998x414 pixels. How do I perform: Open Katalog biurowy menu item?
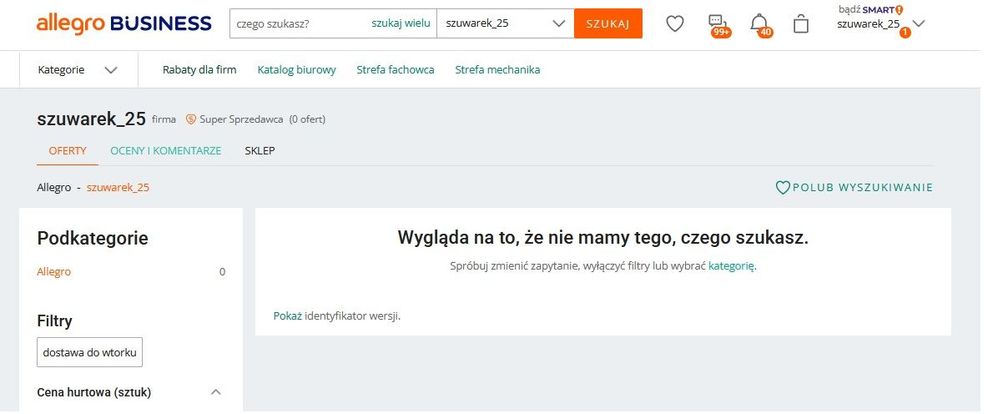point(297,70)
